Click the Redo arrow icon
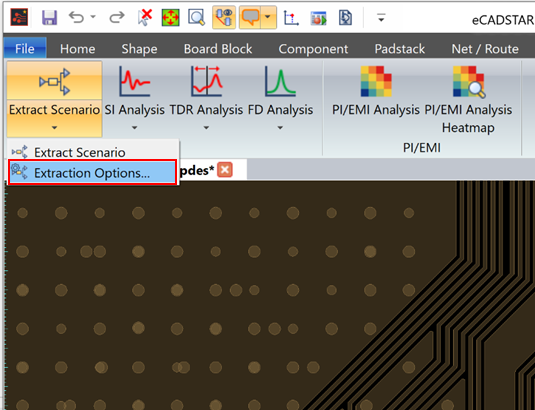535x410 pixels. [x=117, y=17]
